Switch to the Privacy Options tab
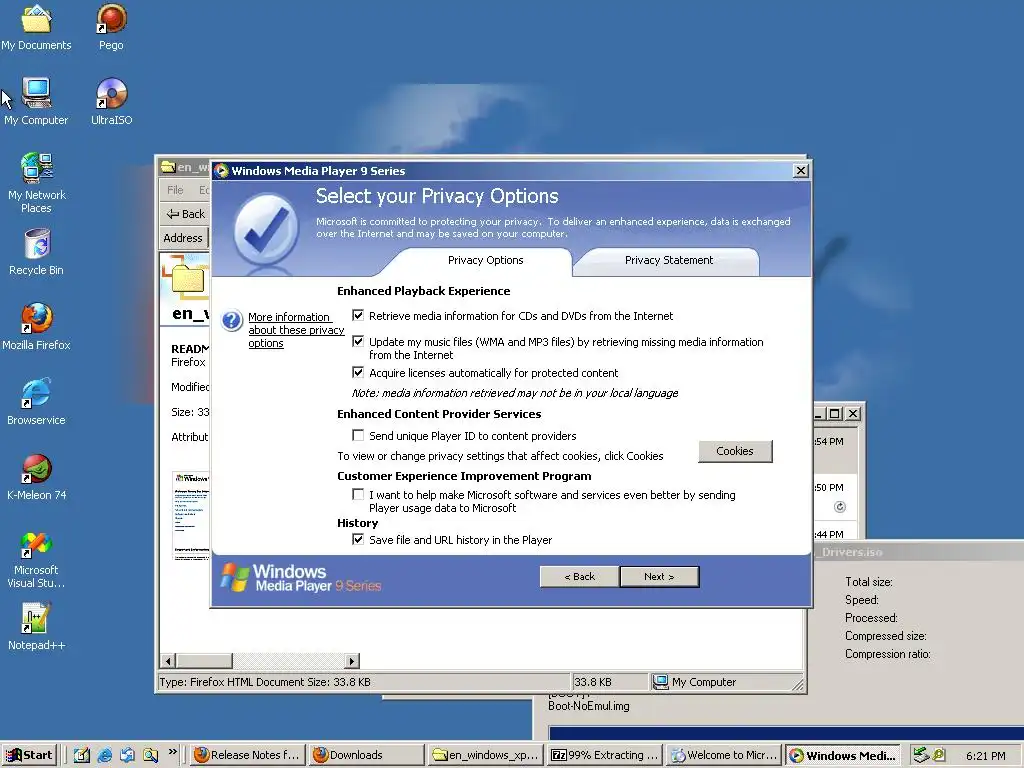The image size is (1024, 768). 485,260
